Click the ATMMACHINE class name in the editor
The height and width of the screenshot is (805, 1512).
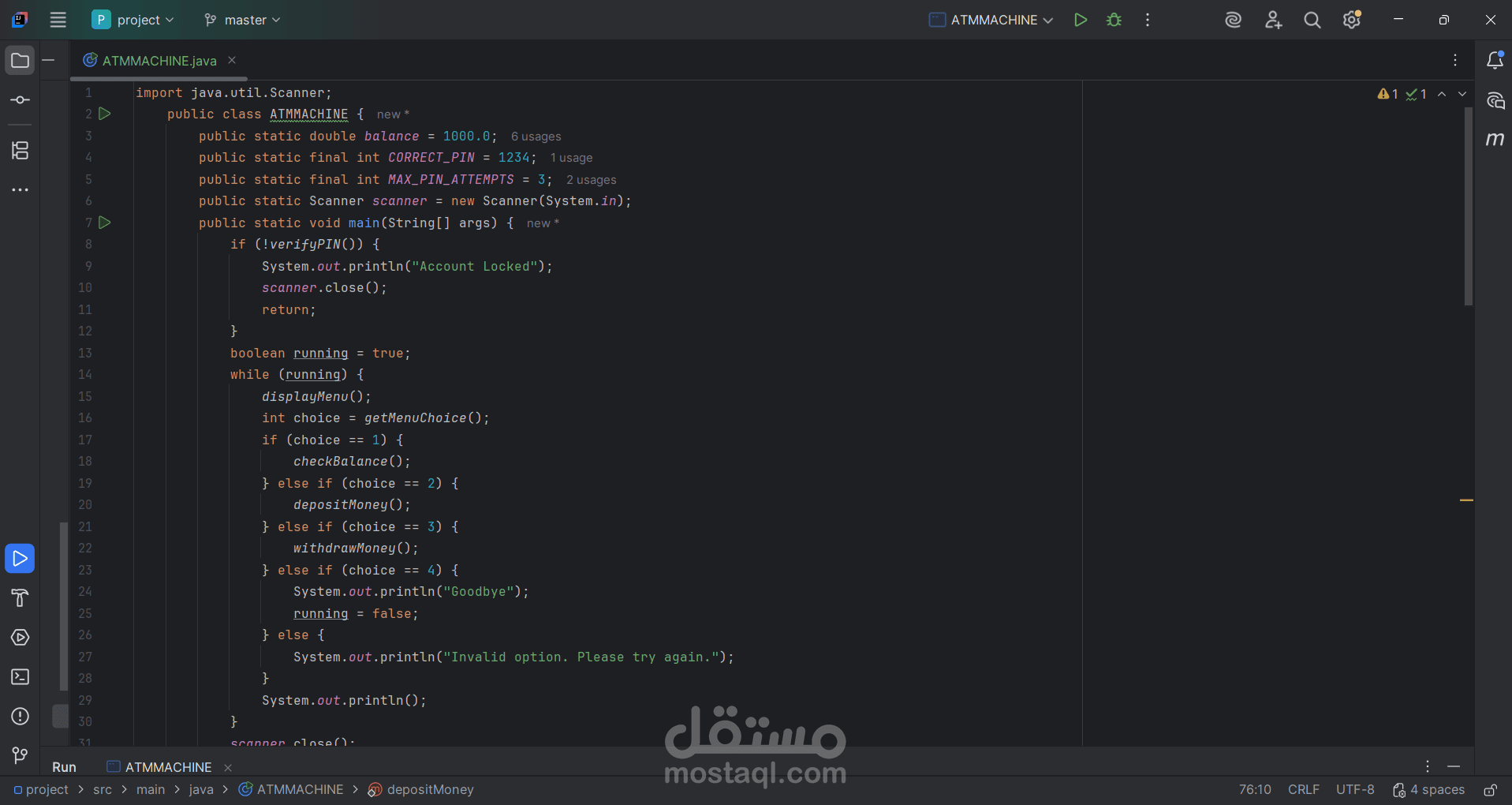pyautogui.click(x=308, y=114)
